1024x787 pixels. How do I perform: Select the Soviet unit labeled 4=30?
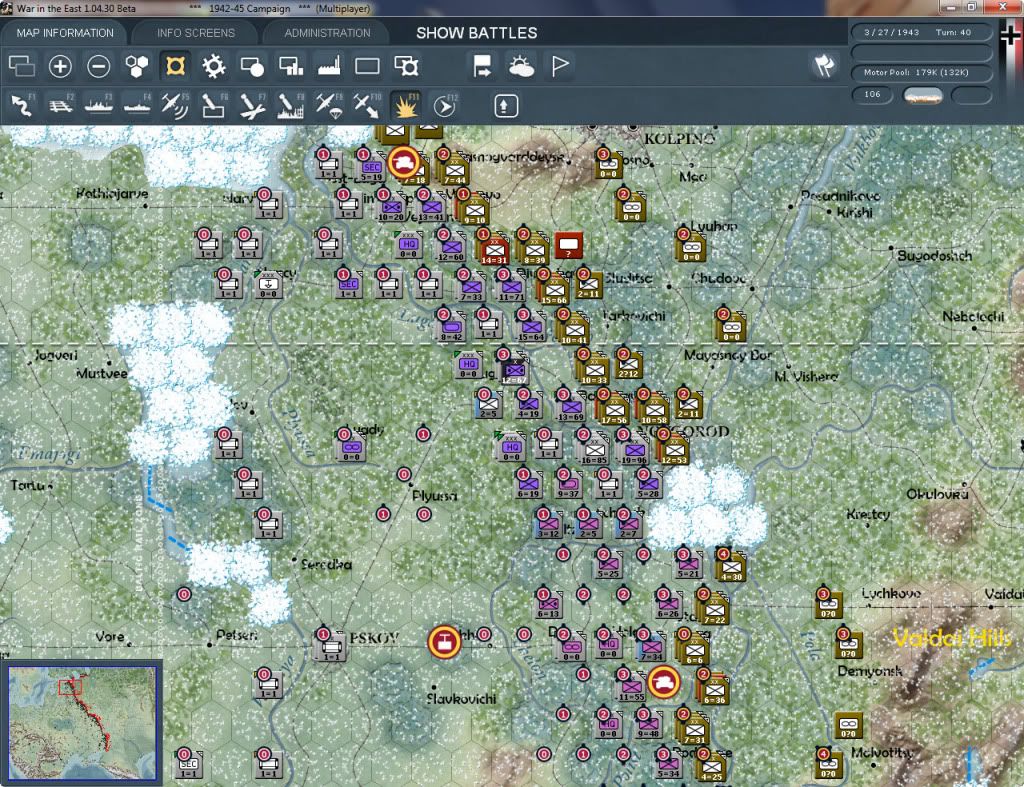[731, 568]
